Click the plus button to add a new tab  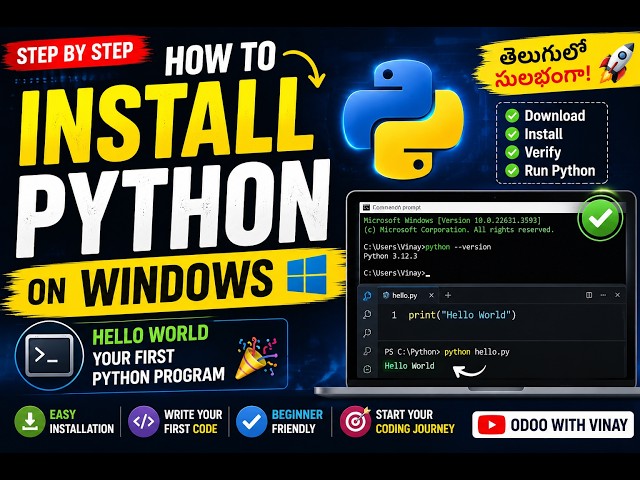tap(448, 295)
